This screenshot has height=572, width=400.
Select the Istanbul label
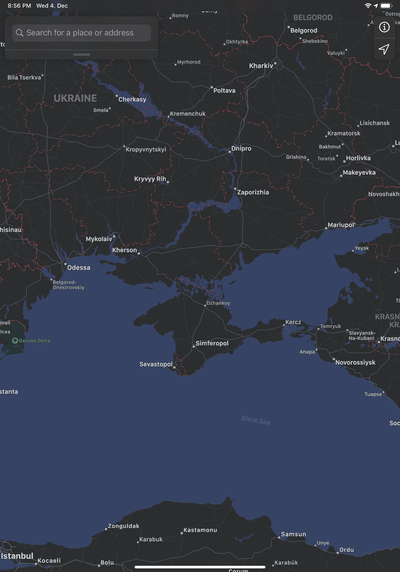pos(17,556)
